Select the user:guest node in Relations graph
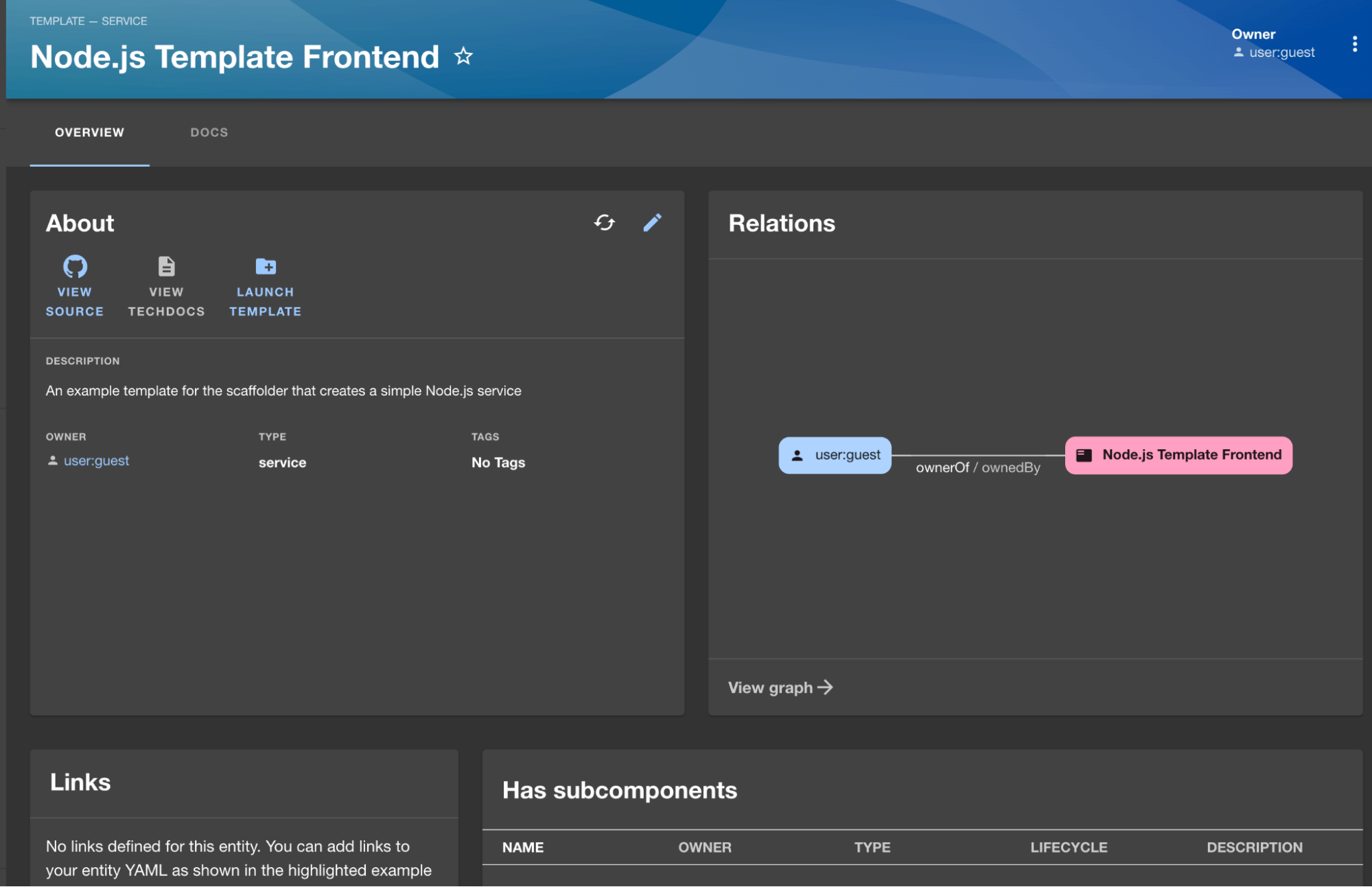Image resolution: width=1372 pixels, height=887 pixels. (835, 456)
